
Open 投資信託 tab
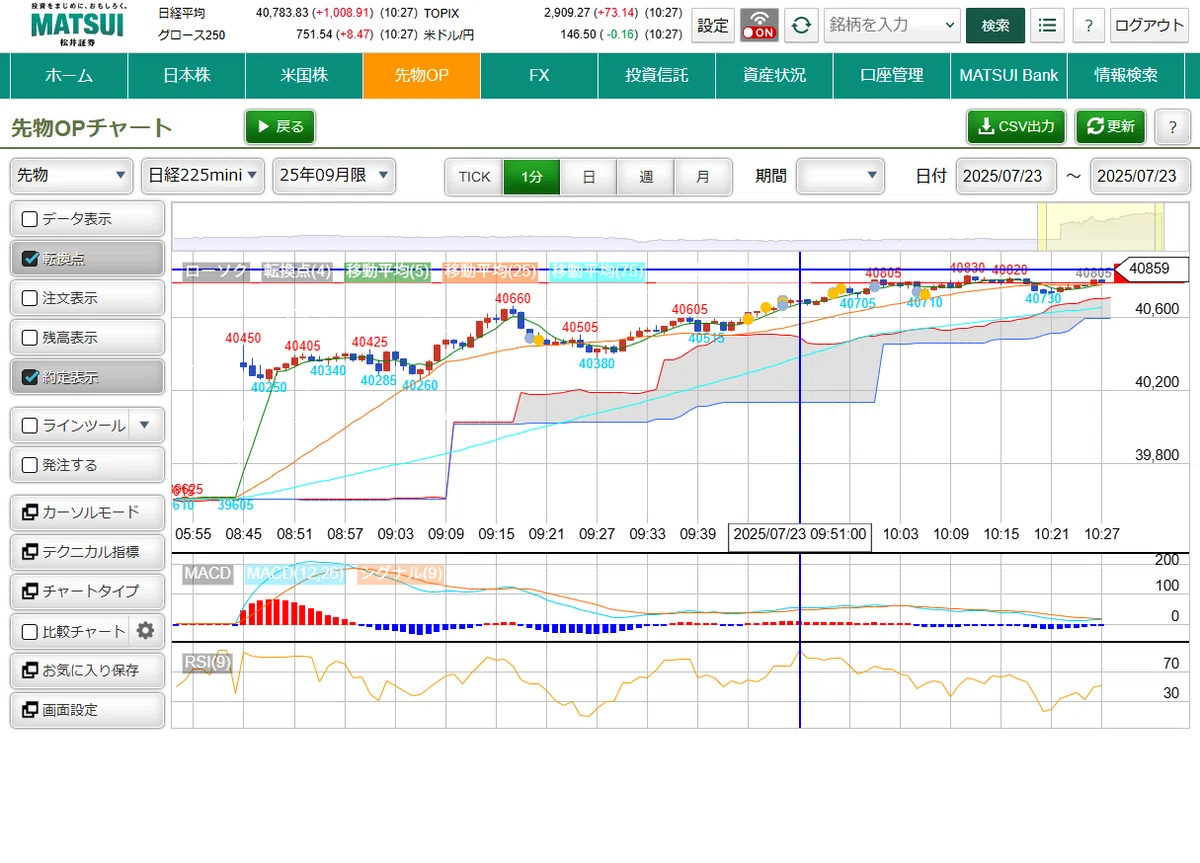[x=657, y=75]
